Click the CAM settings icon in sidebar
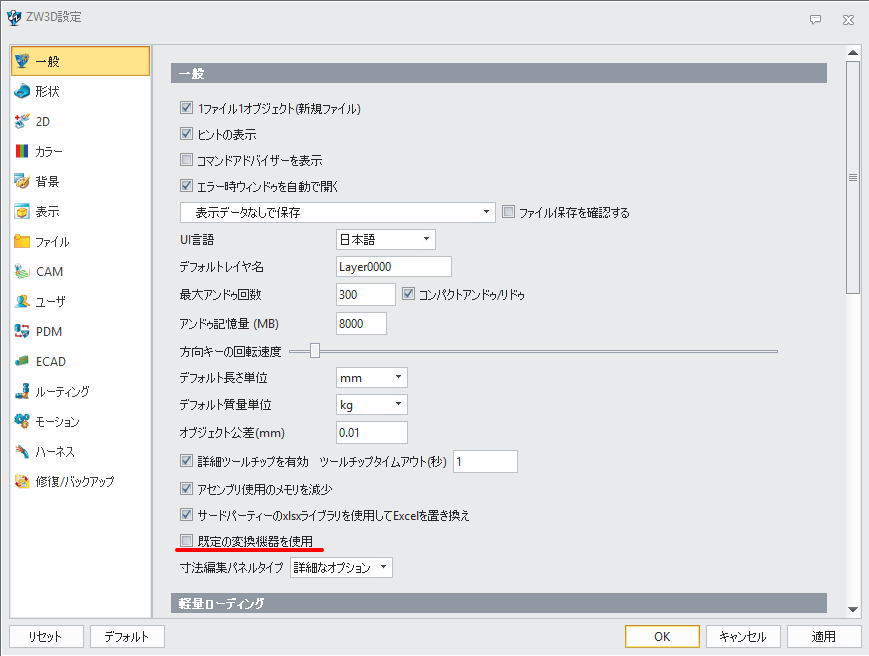 (21, 272)
